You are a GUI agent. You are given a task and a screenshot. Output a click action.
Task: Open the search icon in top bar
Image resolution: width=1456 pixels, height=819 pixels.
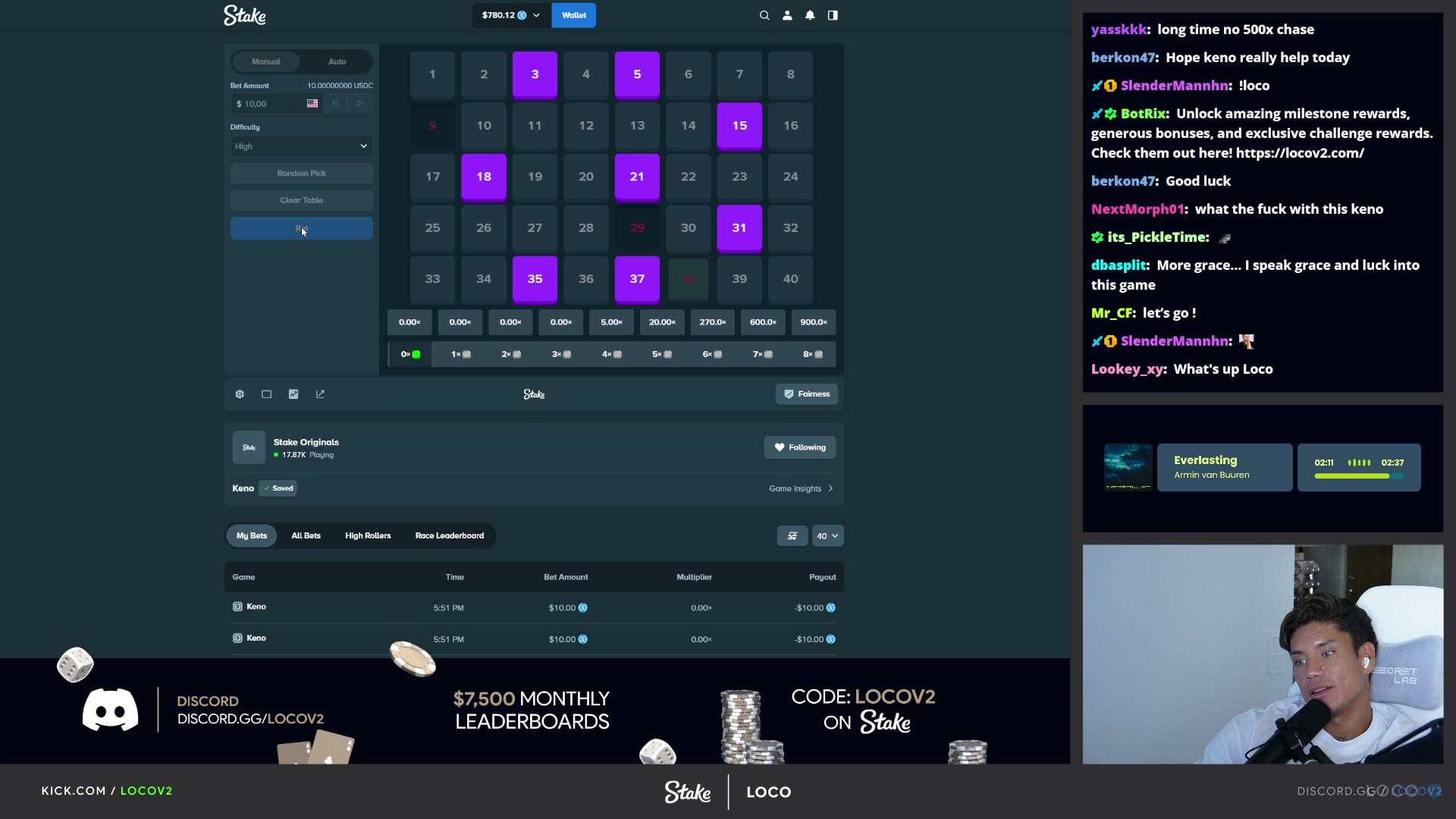764,15
